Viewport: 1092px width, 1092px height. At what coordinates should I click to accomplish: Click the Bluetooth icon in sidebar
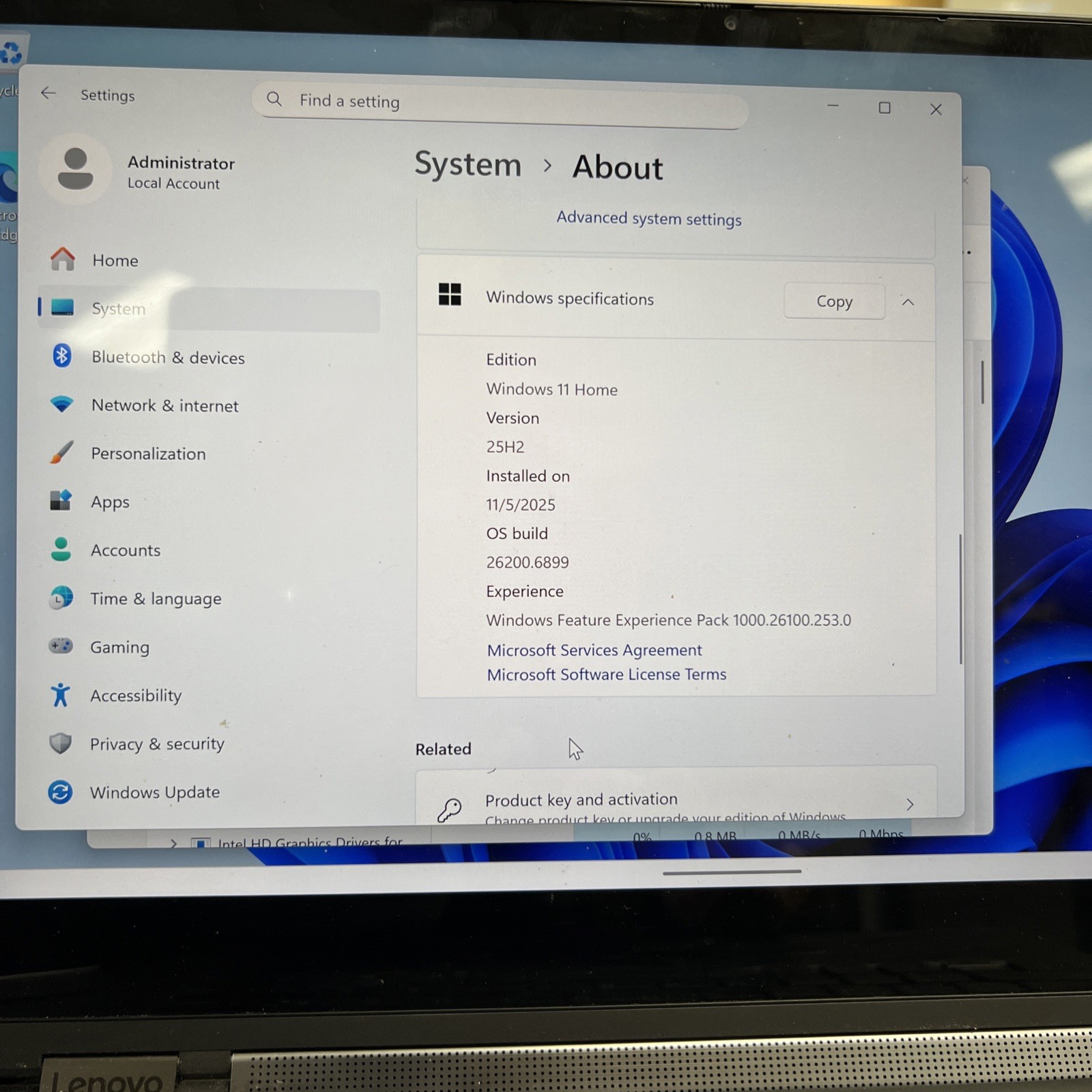pyautogui.click(x=62, y=356)
